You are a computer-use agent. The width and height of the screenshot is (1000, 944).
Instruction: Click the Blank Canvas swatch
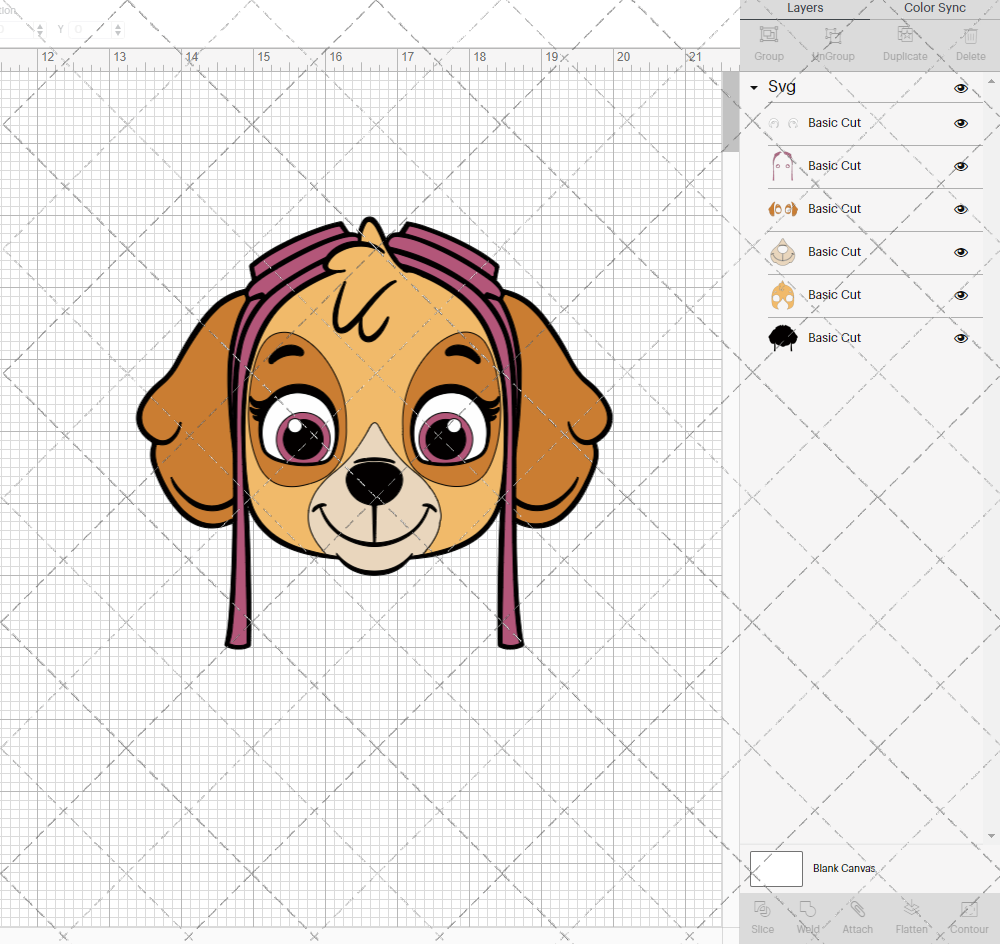(776, 869)
